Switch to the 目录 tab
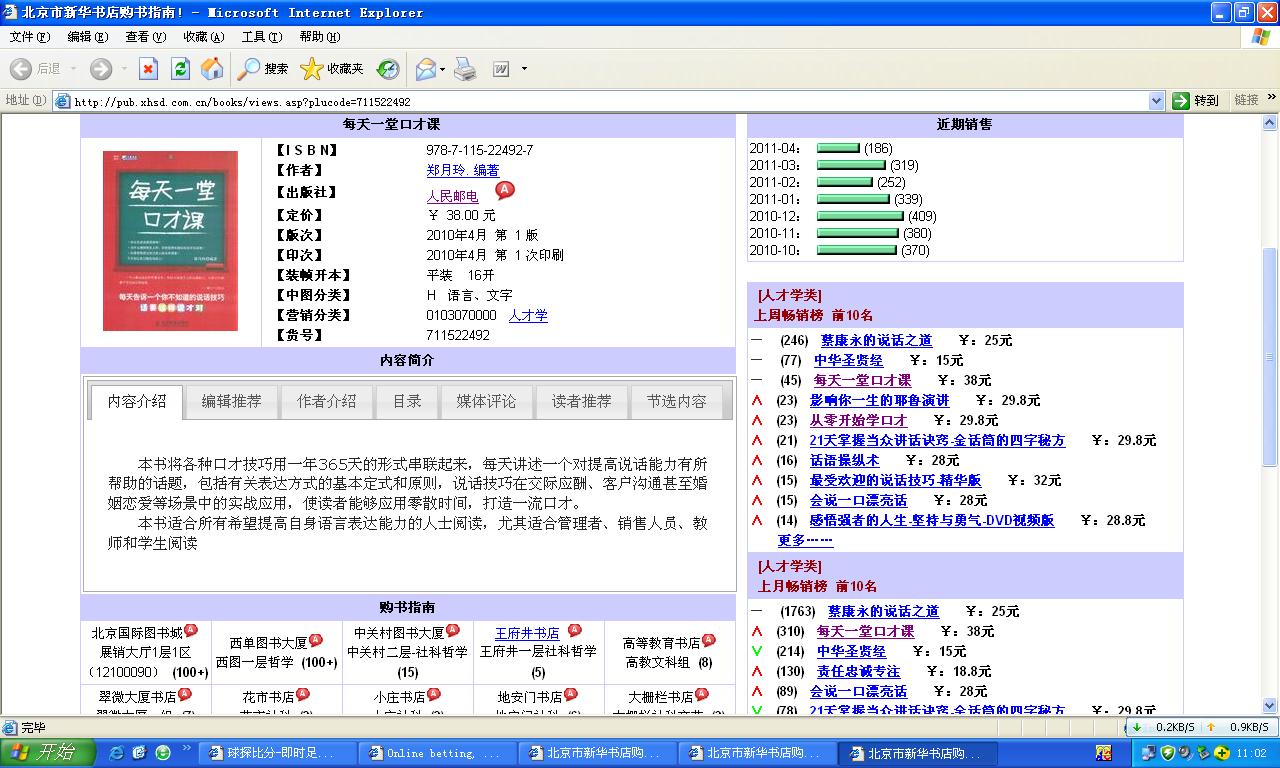 click(x=406, y=401)
